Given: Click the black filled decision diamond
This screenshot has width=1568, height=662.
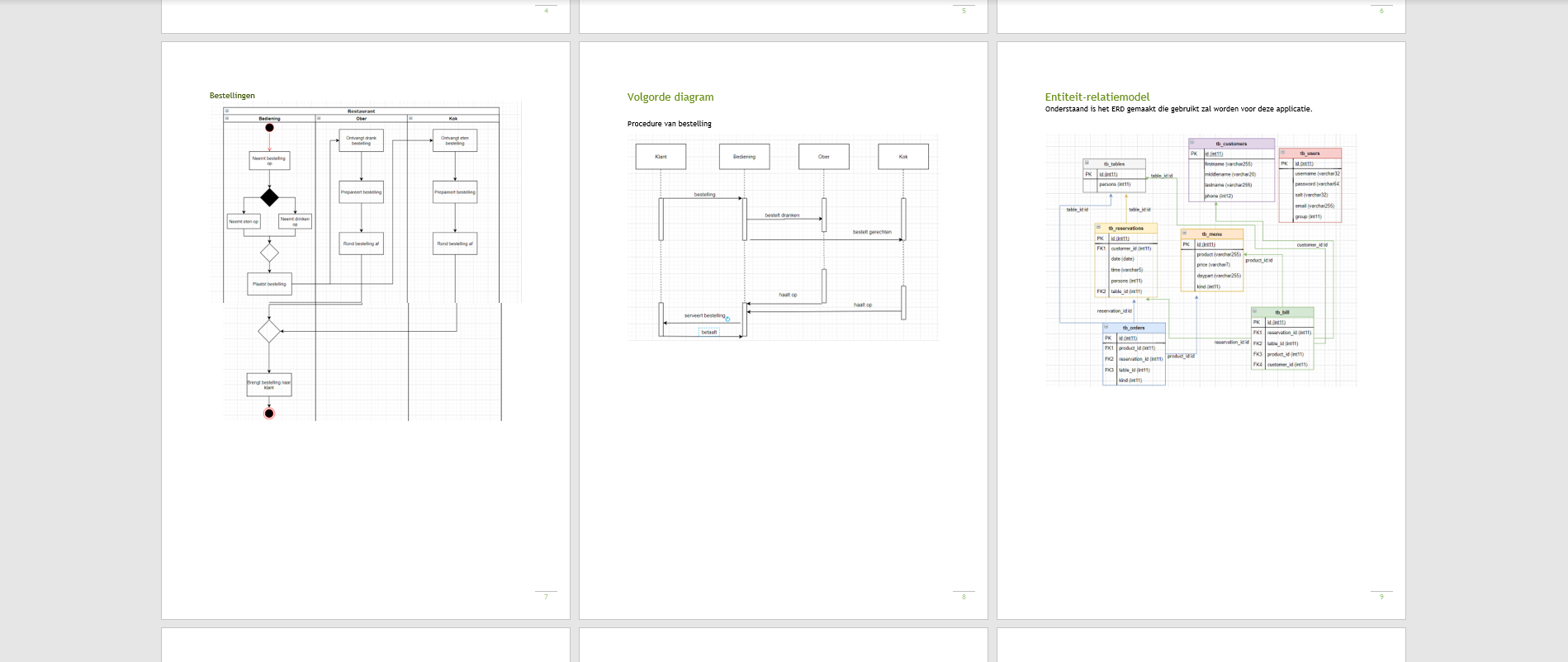Looking at the screenshot, I should point(269,197).
